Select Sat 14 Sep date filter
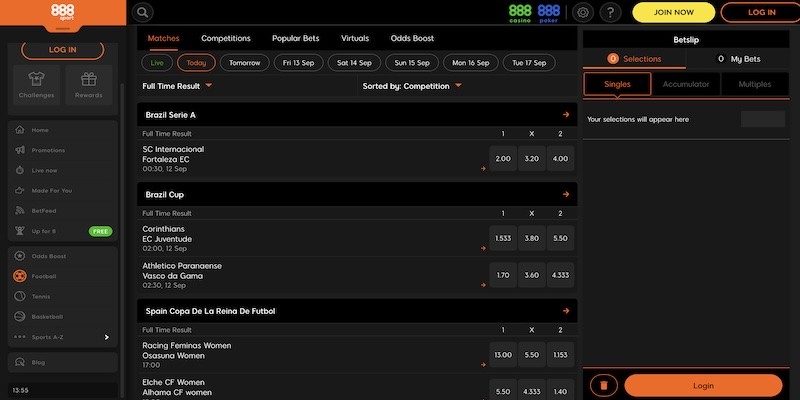This screenshot has width=800, height=400. click(x=354, y=63)
